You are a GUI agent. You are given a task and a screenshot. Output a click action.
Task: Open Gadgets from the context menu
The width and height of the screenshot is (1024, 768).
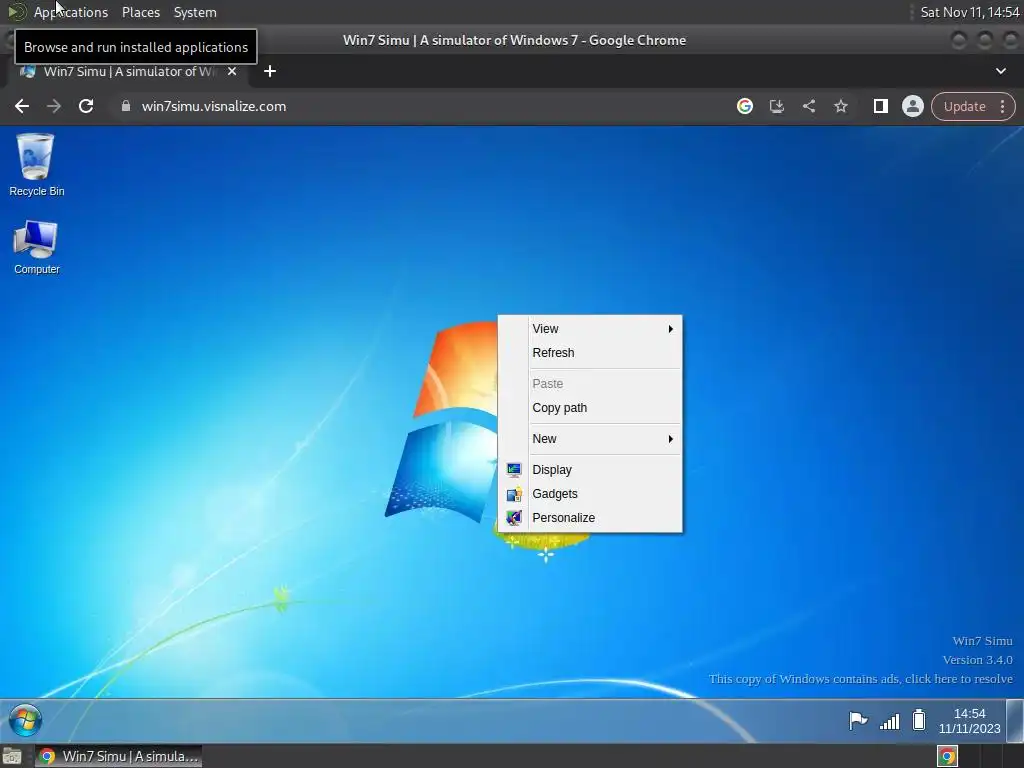(590, 494)
